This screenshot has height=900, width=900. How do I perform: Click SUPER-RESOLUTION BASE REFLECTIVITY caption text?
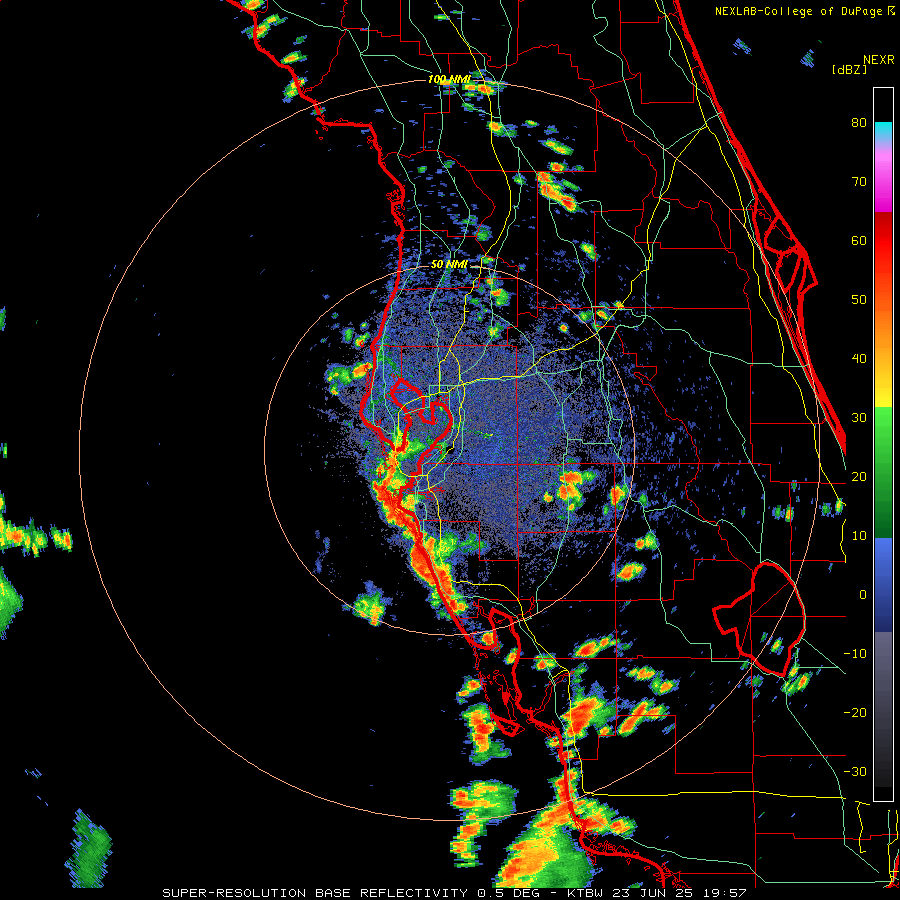[315, 893]
